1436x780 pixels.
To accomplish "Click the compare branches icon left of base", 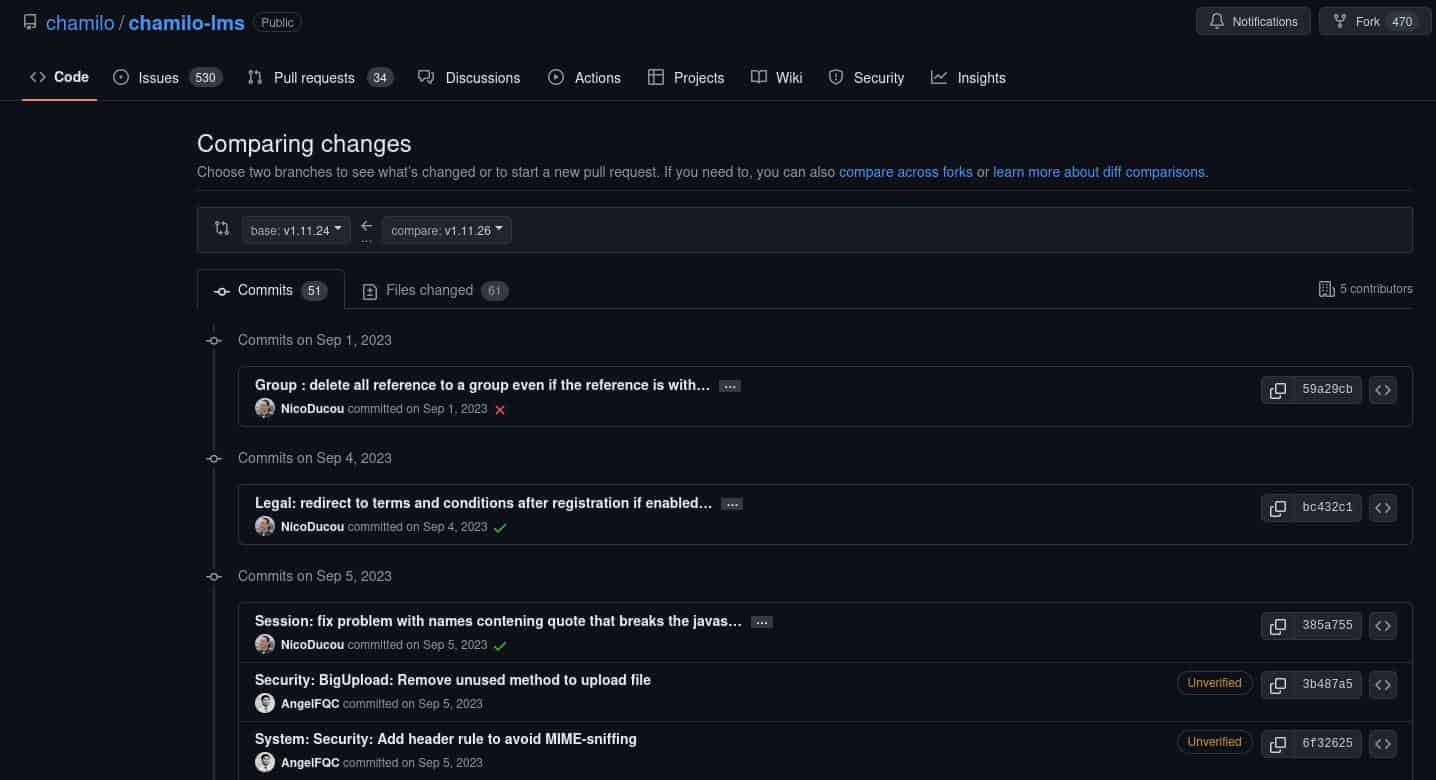I will pos(222,229).
